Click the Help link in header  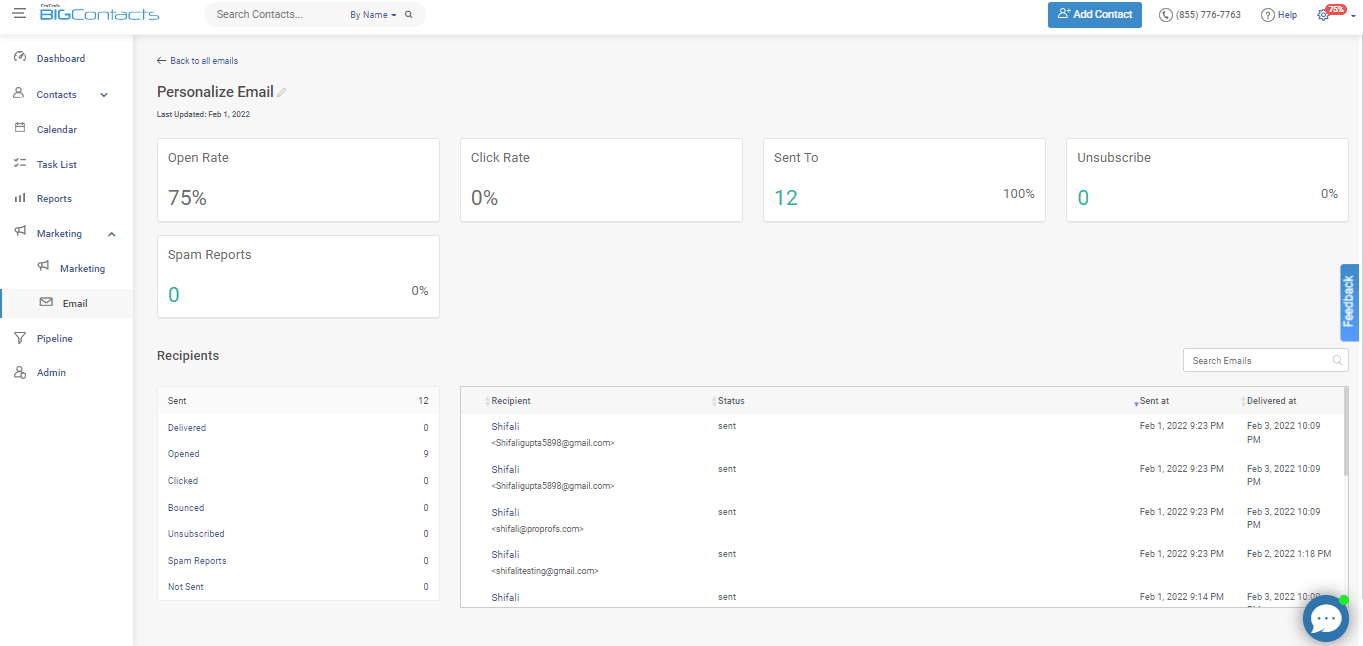(1287, 15)
